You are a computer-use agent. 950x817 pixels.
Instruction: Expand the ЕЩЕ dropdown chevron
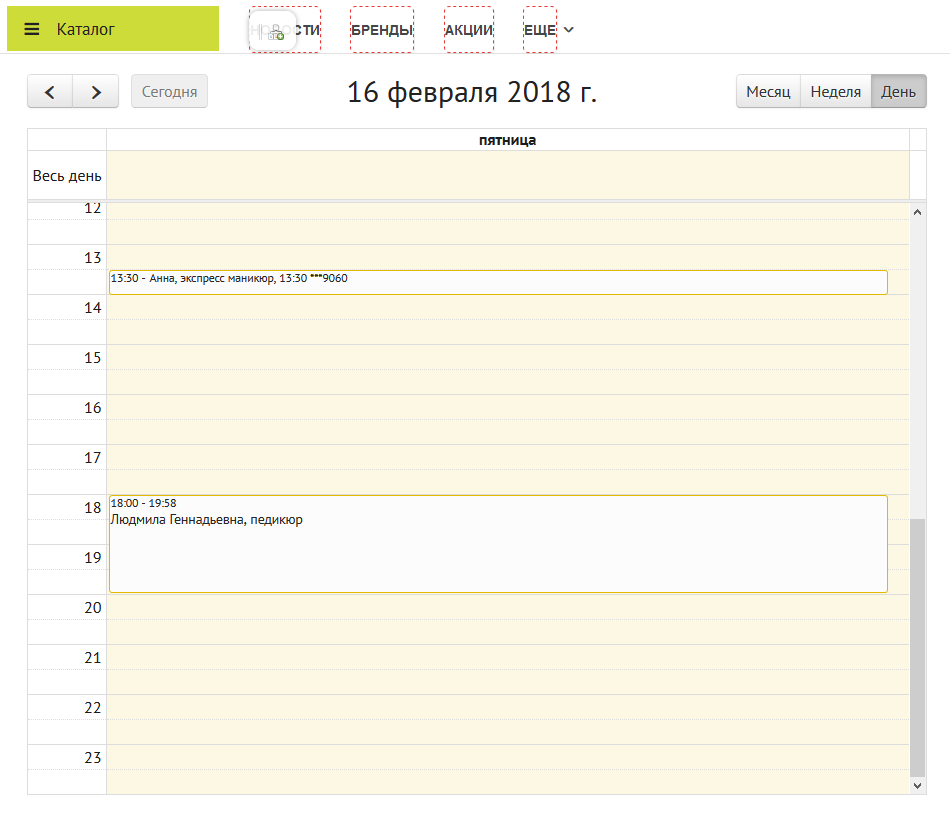pyautogui.click(x=569, y=30)
